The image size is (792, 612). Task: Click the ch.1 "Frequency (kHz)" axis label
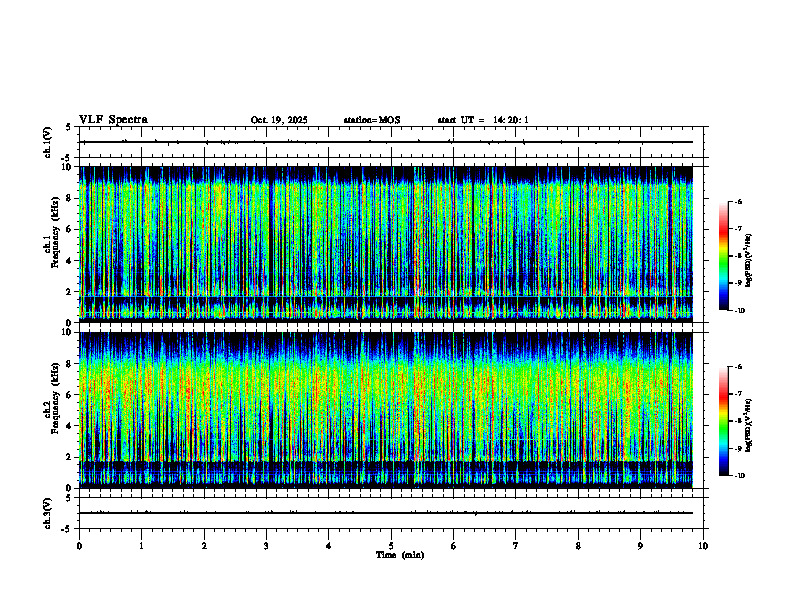pos(55,232)
